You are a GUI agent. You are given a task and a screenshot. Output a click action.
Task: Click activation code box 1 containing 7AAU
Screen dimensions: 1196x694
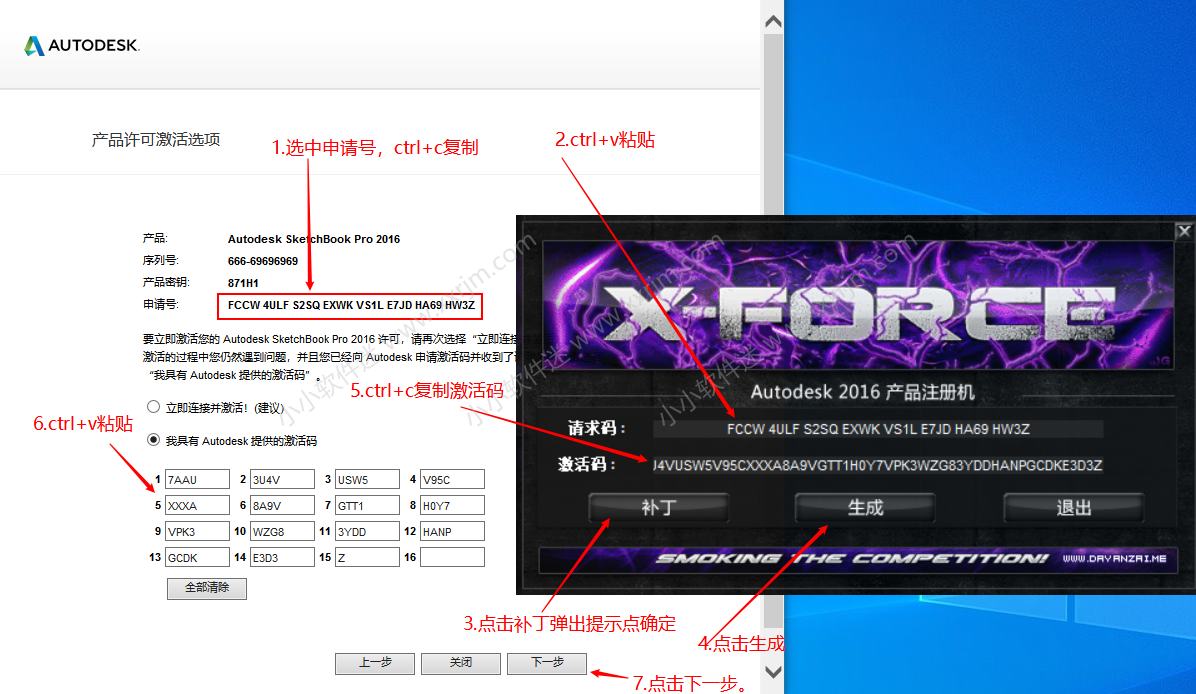point(197,480)
